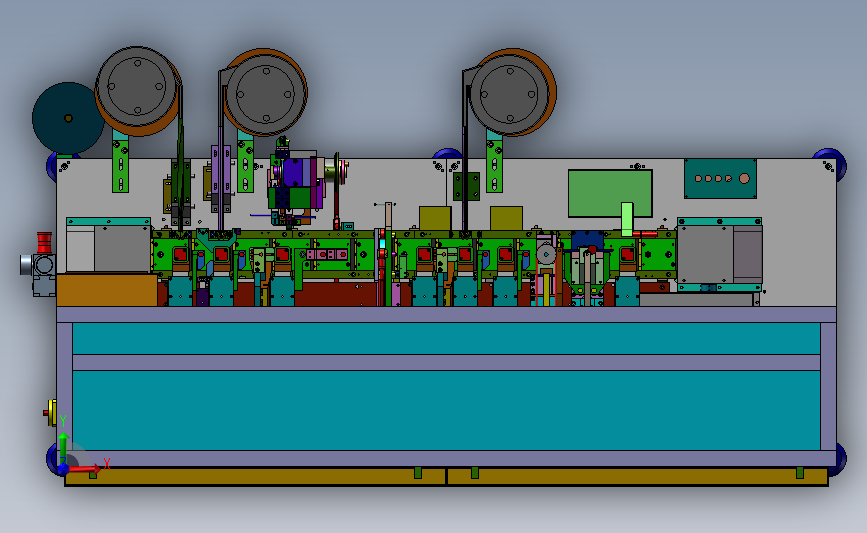Pick the dark teal disc at top left

pyautogui.click(x=67, y=118)
